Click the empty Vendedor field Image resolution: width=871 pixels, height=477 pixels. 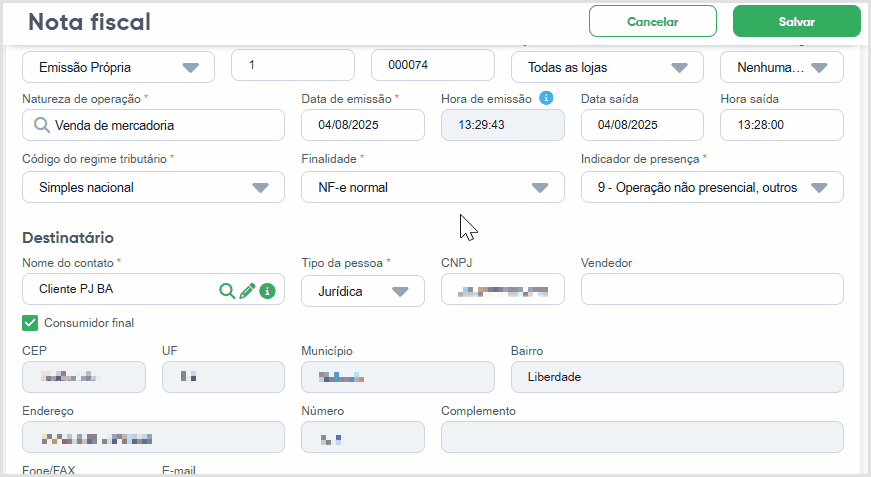[x=712, y=289]
